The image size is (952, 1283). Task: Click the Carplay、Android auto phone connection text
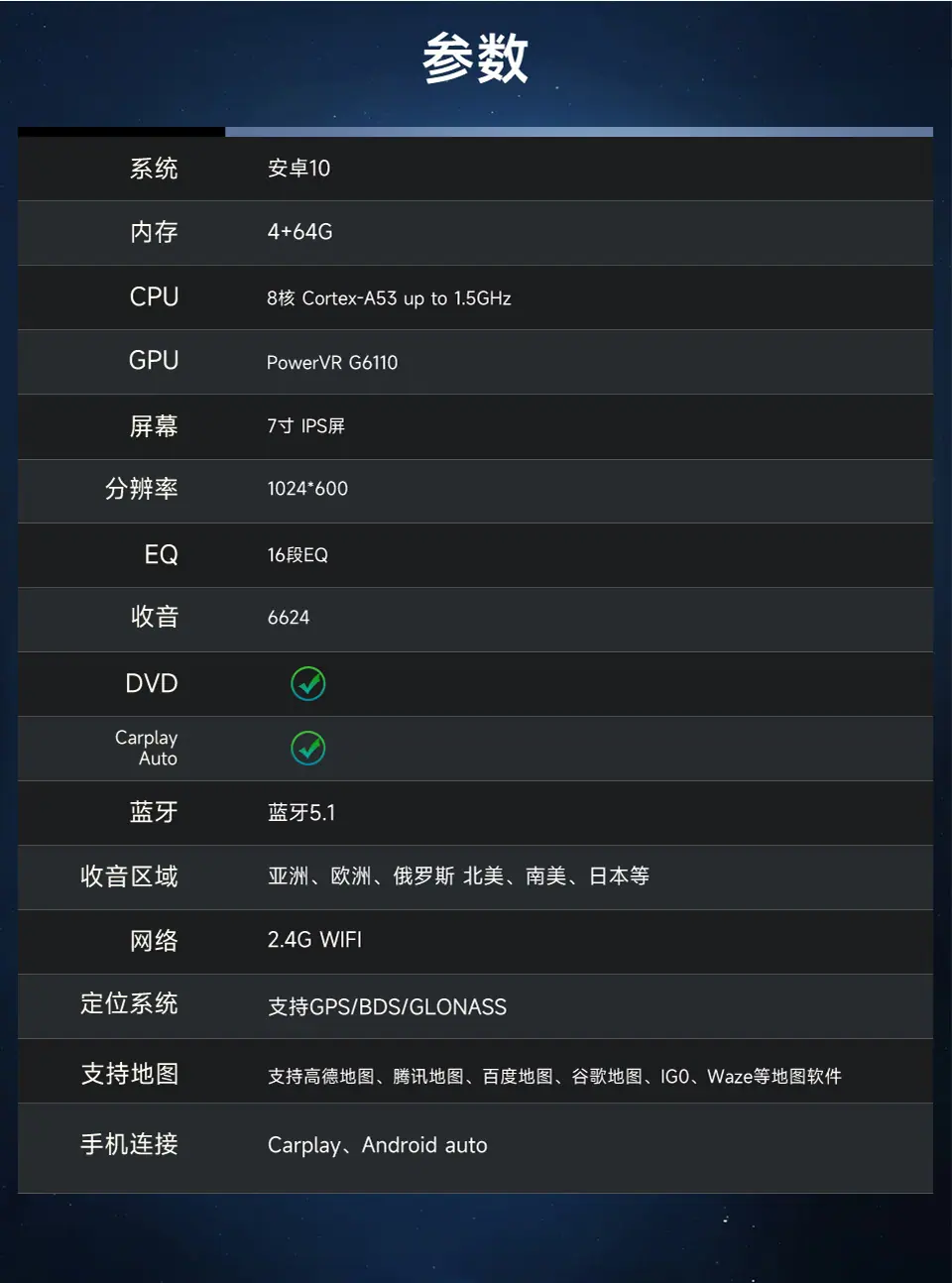pos(378,1145)
